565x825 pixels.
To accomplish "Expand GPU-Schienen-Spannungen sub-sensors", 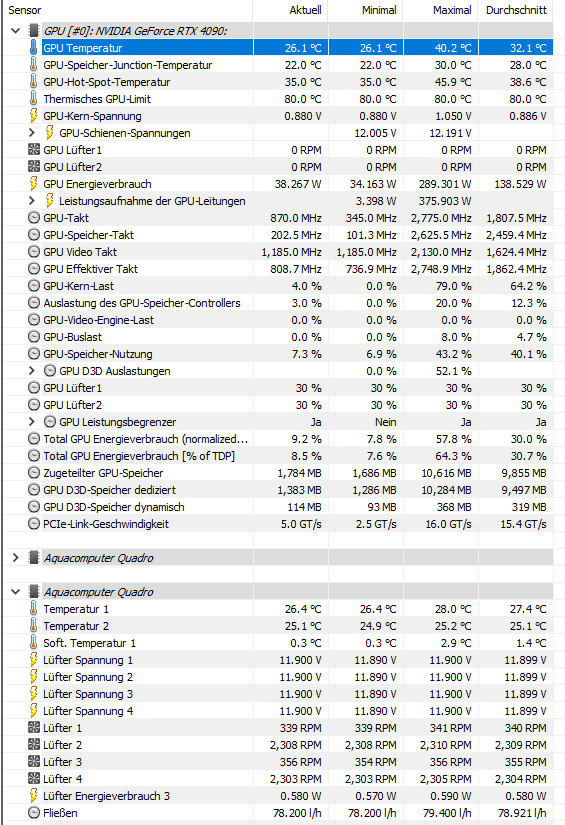I will click(32, 133).
